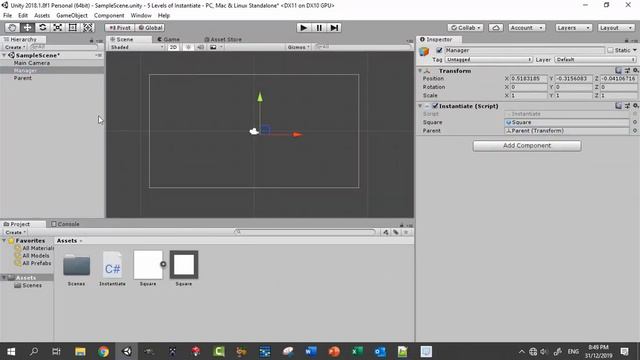Screen dimensions: 640x360
Task: Open the Layer dropdown set to Default
Action: tap(595, 60)
